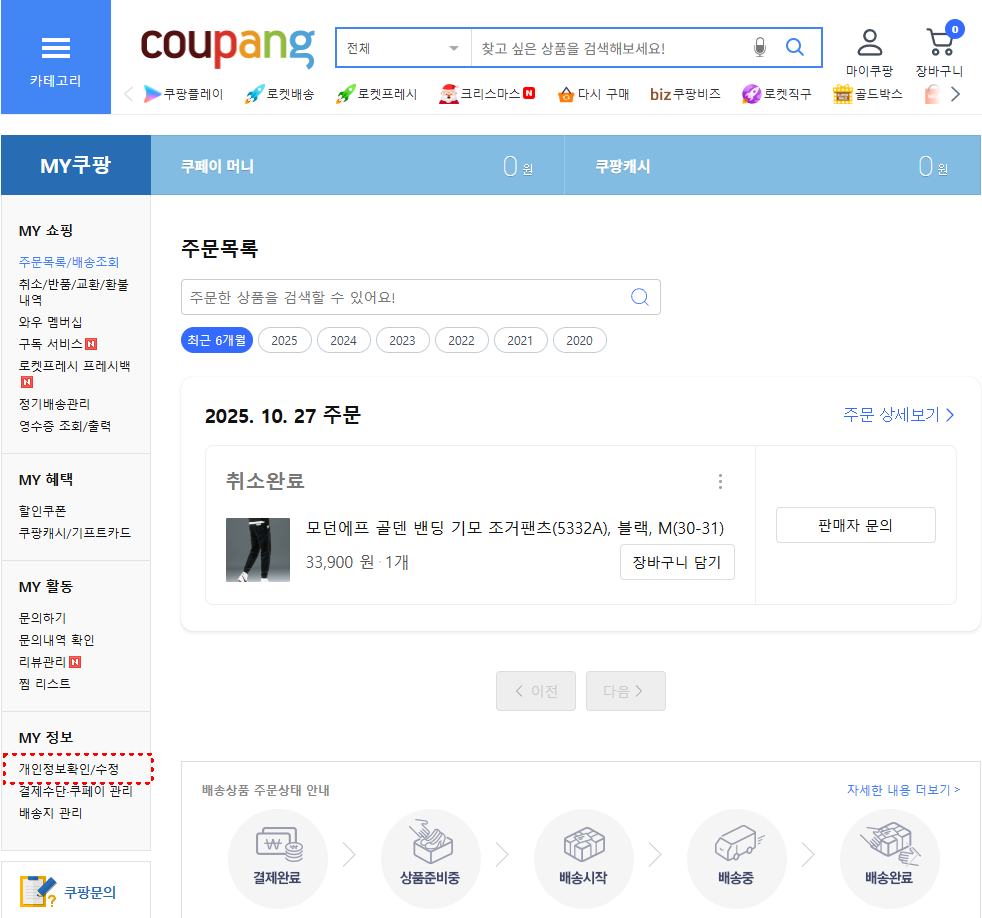
Task: Open 주문 상세보기 link
Action: (x=899, y=415)
